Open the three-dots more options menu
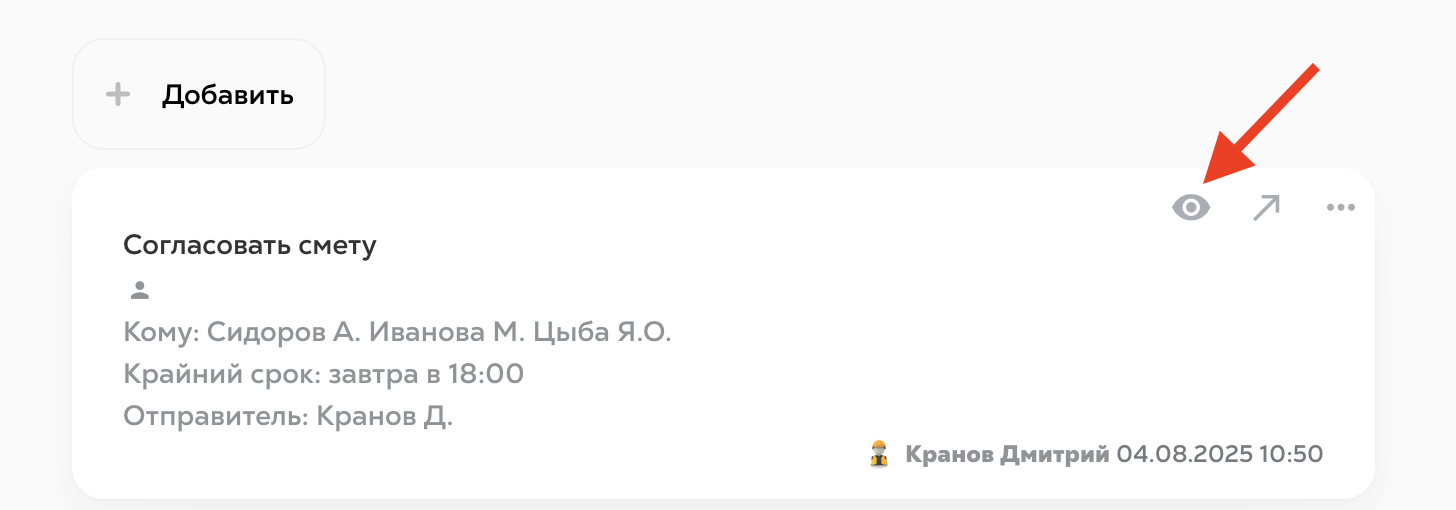The width and height of the screenshot is (1456, 510). (1340, 208)
